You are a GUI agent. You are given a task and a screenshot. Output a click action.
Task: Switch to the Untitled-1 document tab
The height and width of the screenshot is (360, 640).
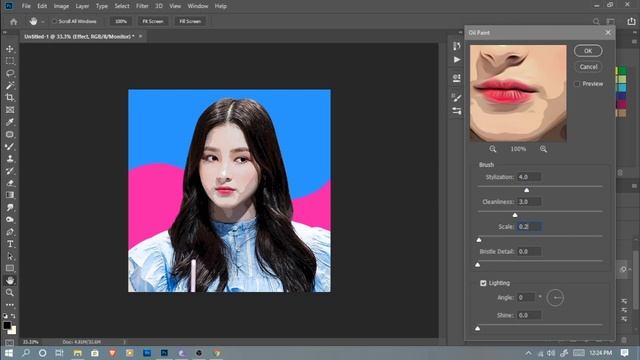[79, 36]
